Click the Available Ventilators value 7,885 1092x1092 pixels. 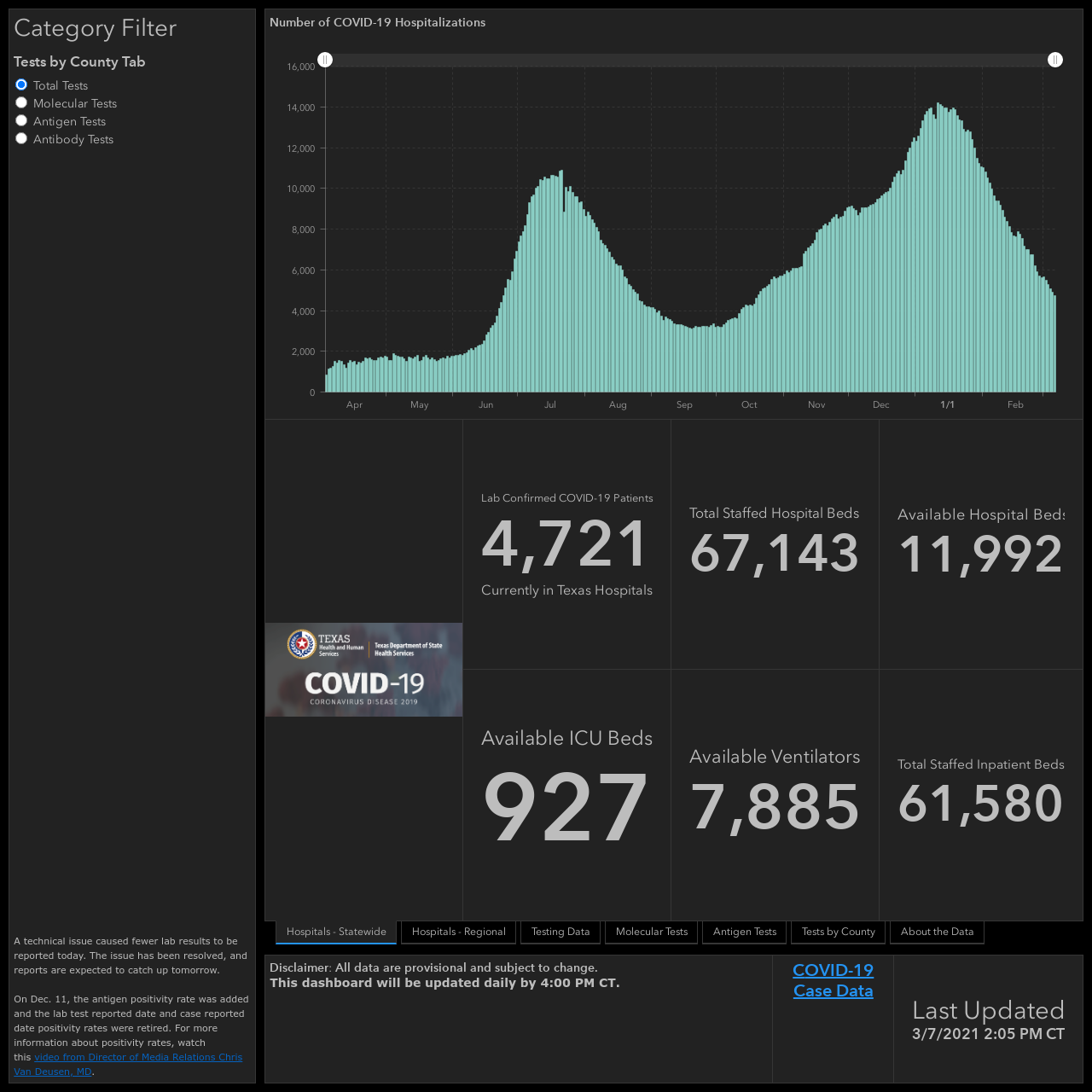pyautogui.click(x=775, y=807)
